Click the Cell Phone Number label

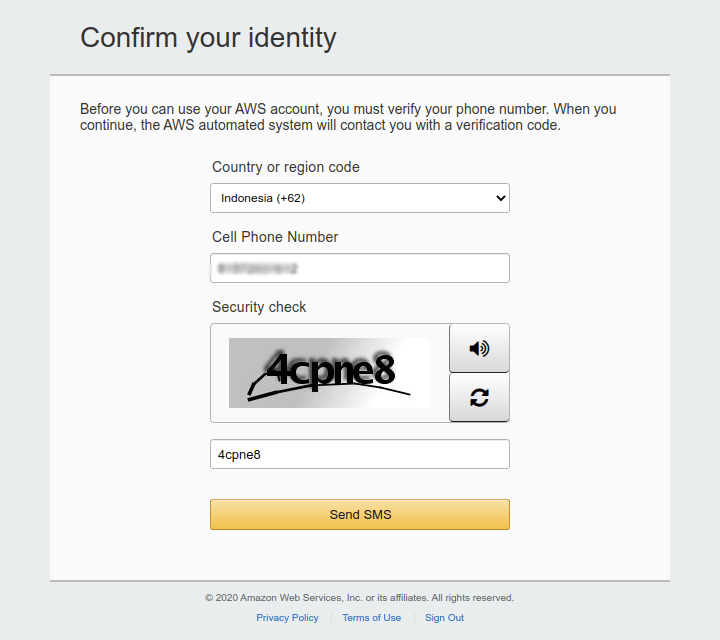click(275, 237)
